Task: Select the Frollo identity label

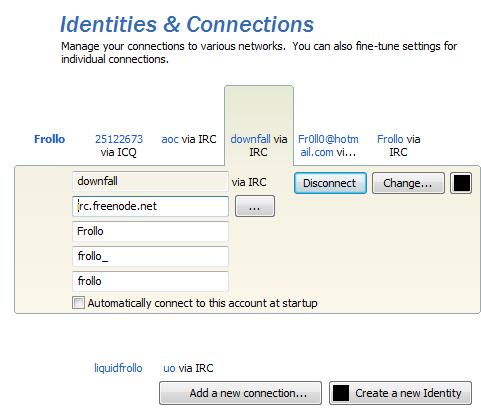Action: pos(49,139)
